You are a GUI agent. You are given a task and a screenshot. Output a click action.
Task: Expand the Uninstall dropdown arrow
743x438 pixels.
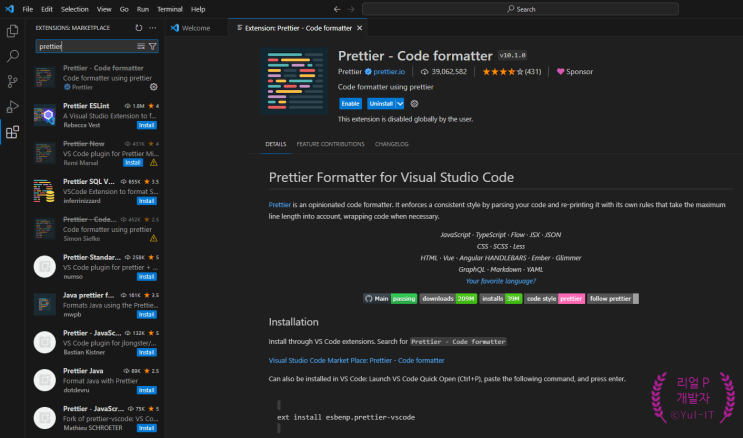[x=400, y=103]
